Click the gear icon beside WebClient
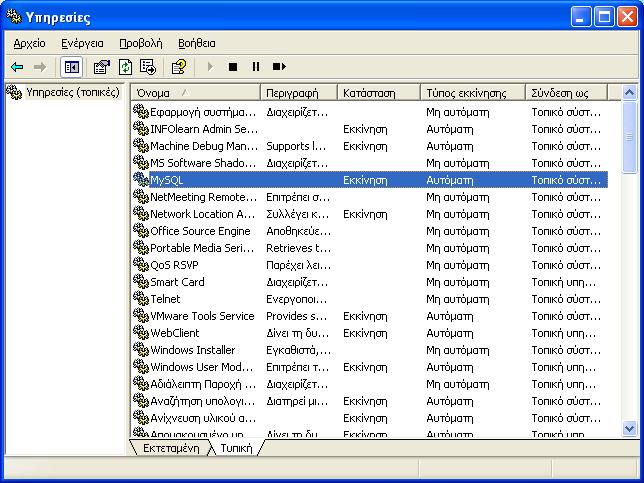Image resolution: width=644 pixels, height=483 pixels. tap(140, 332)
